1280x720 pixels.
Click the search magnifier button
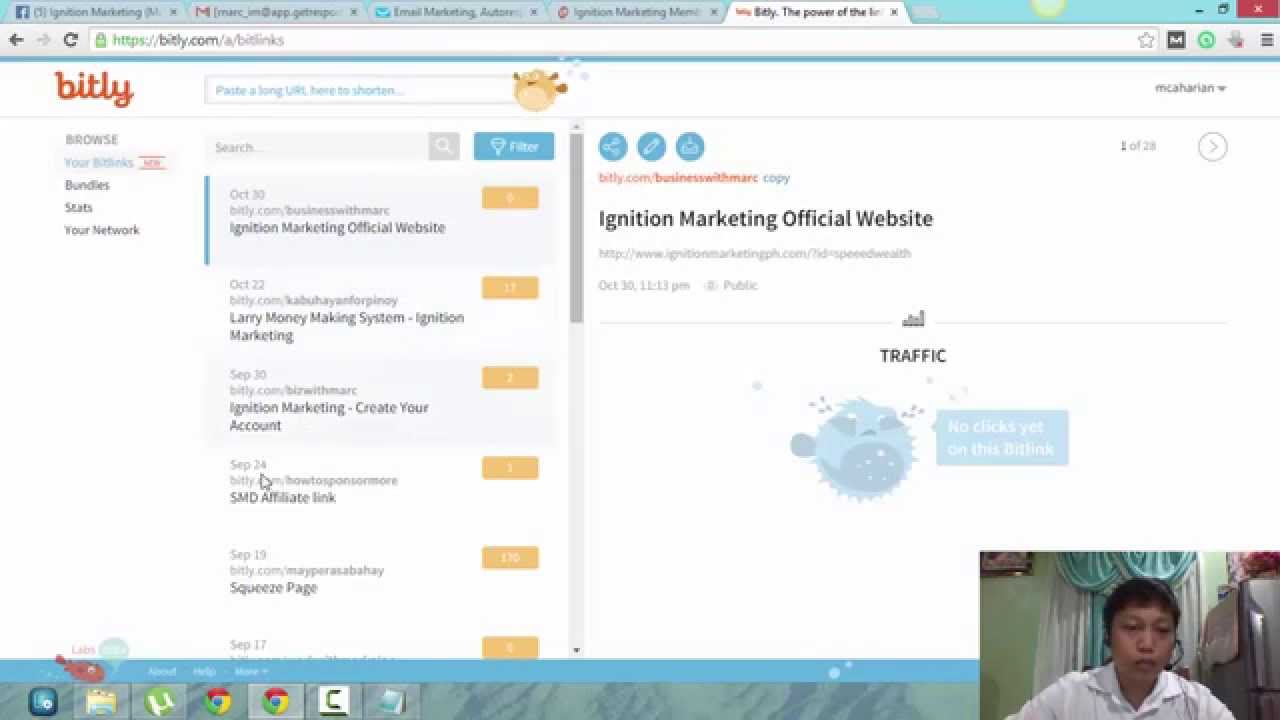coord(444,146)
